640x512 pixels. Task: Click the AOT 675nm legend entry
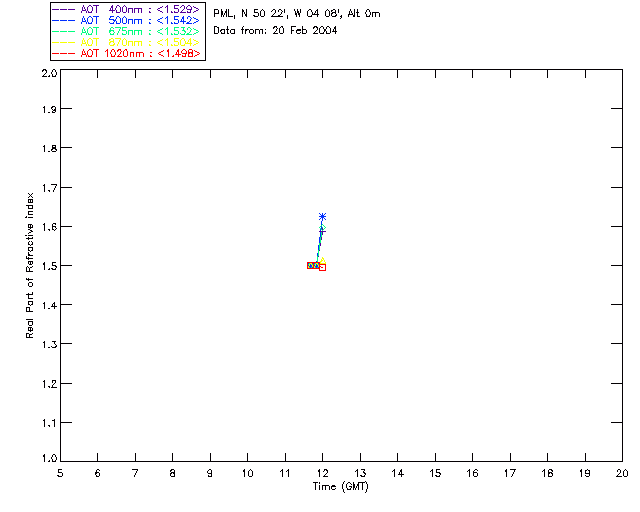pyautogui.click(x=126, y=31)
